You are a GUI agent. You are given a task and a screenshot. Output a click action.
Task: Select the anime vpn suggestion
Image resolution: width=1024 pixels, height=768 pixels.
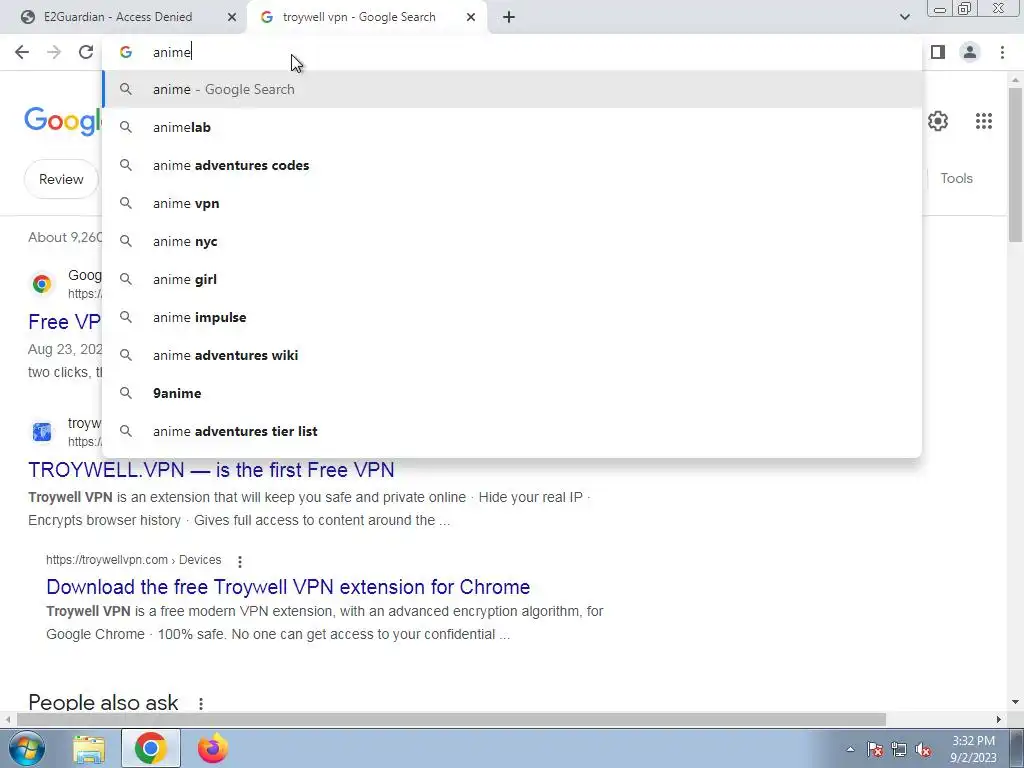(x=513, y=203)
